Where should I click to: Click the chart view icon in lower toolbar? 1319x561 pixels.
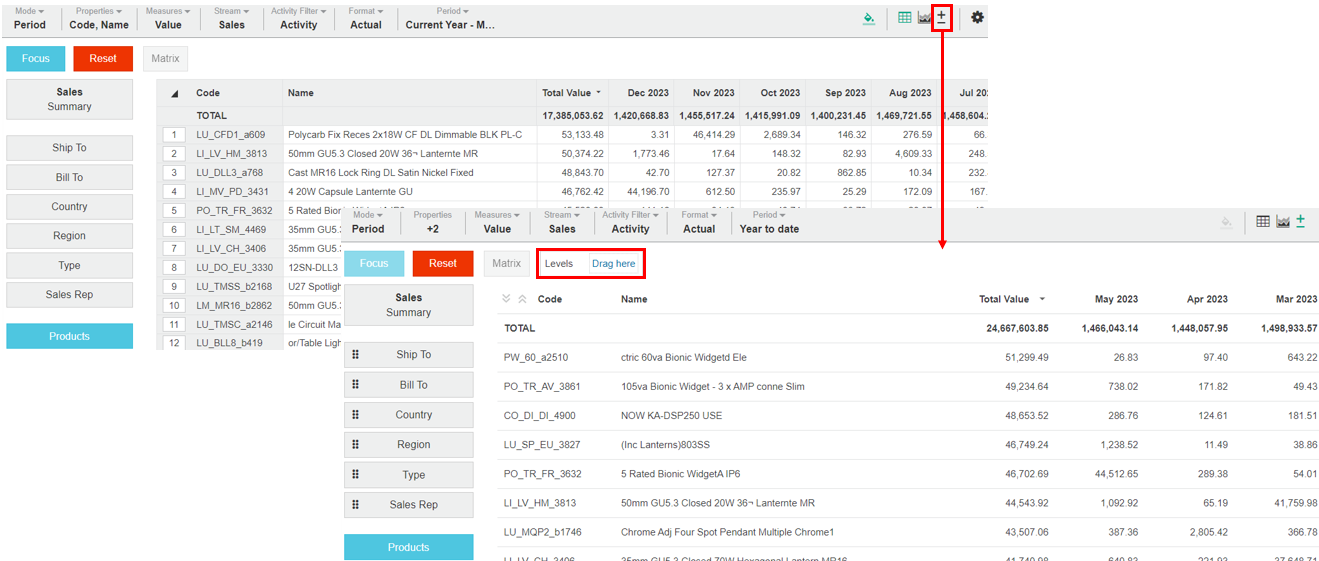pyautogui.click(x=1282, y=222)
